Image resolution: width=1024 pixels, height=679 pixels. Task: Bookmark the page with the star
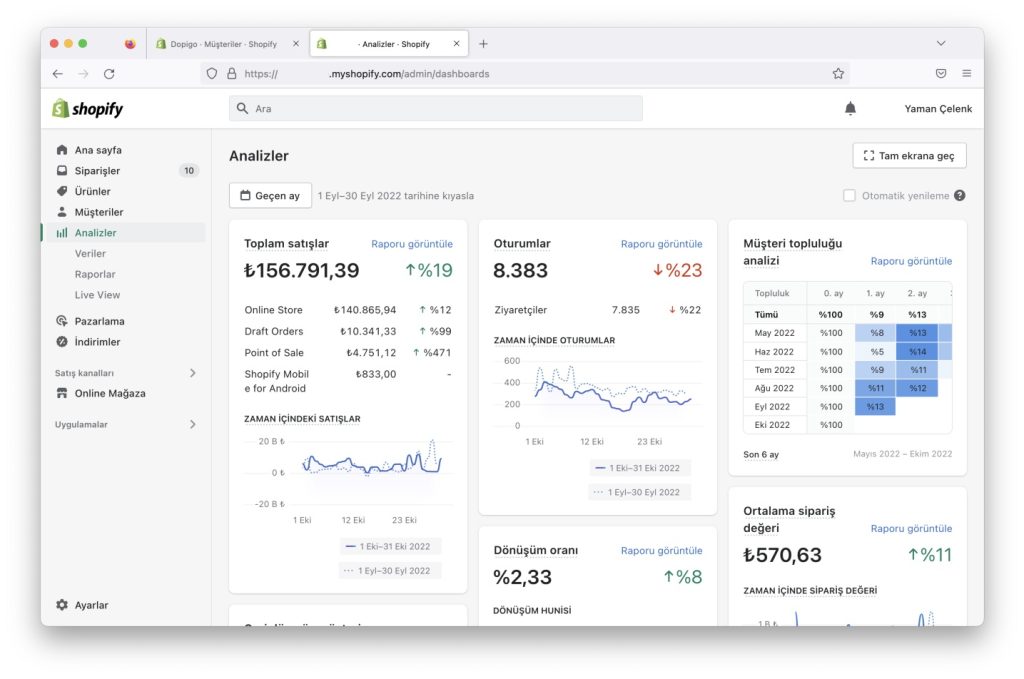pyautogui.click(x=839, y=74)
